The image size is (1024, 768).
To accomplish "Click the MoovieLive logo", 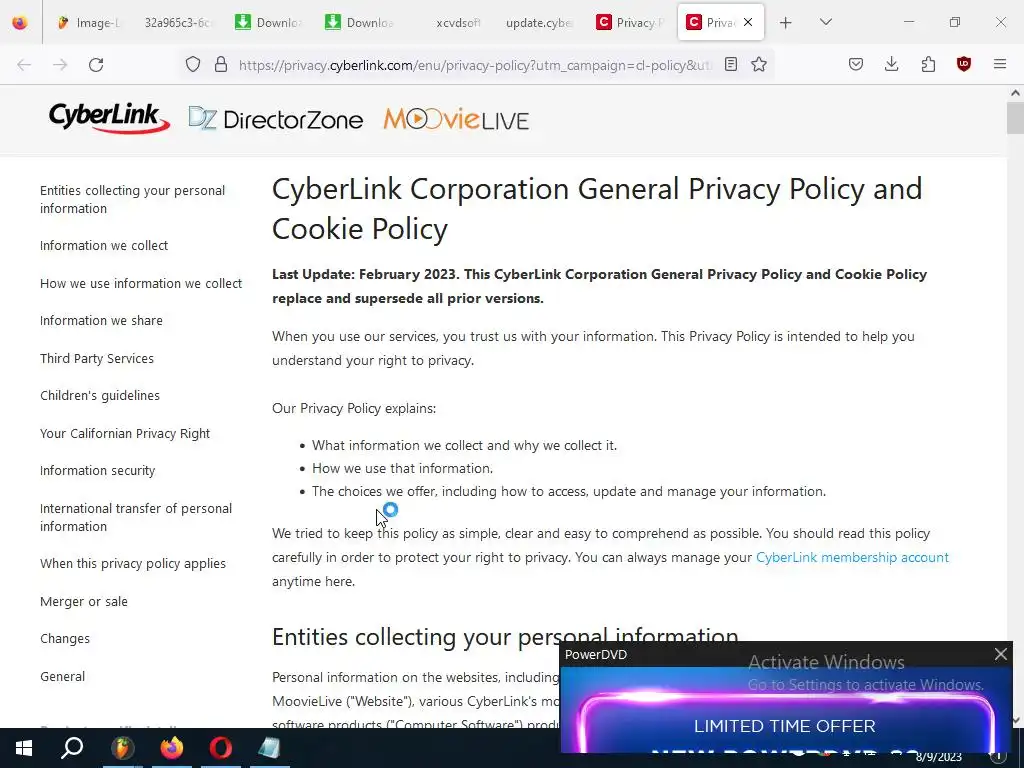I will tap(456, 119).
